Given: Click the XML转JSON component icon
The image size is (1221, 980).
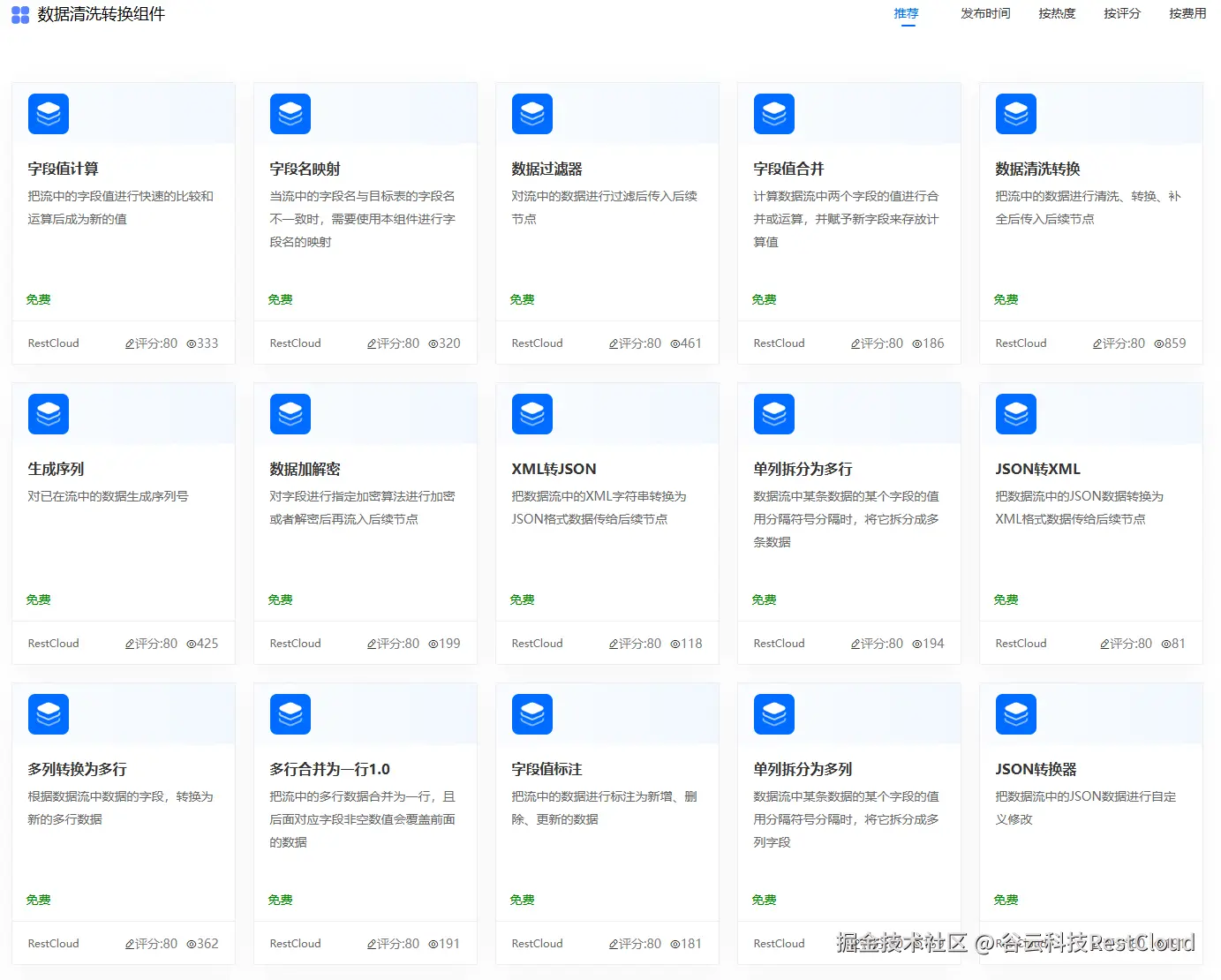Looking at the screenshot, I should pyautogui.click(x=531, y=413).
